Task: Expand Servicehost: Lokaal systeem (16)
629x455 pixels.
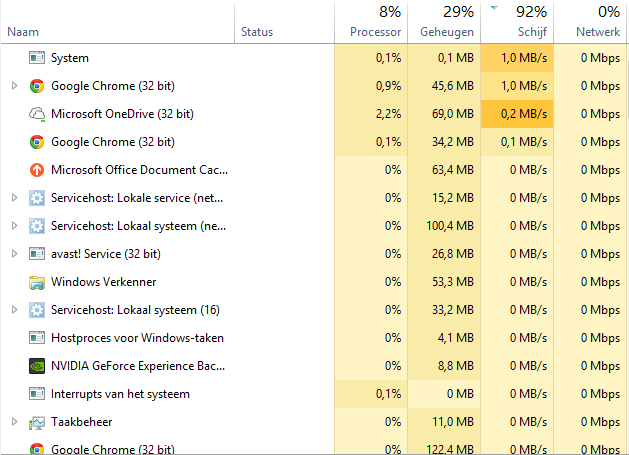Action: point(14,309)
